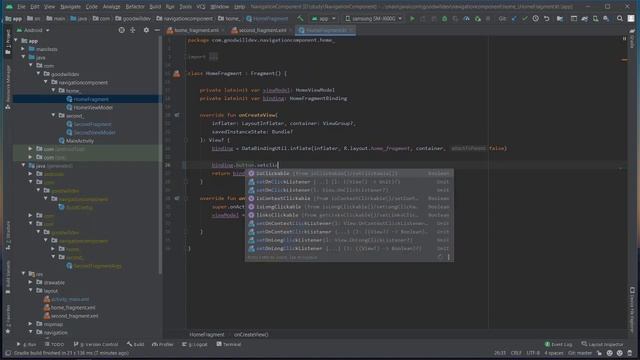Switch to home_fragment.xml editor tab

196,30
